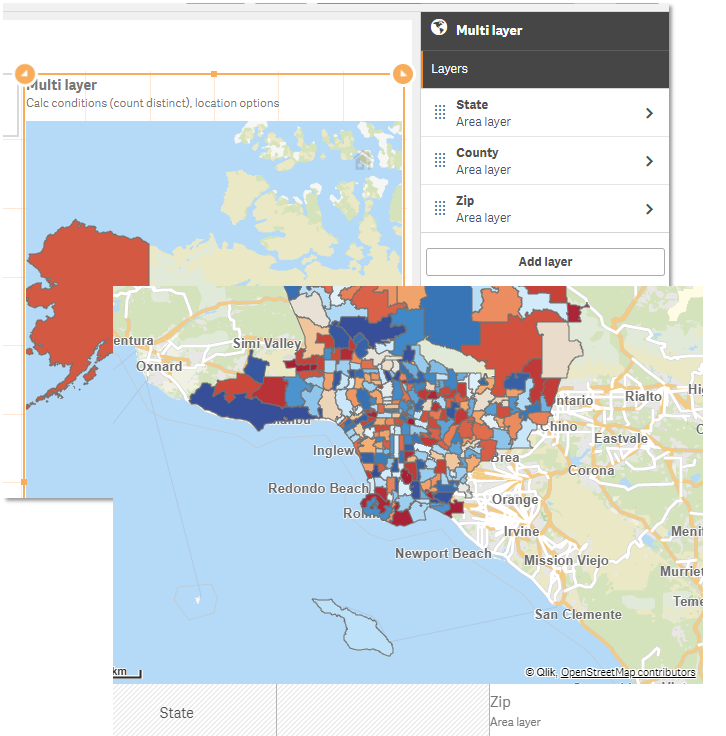Expand the Zip area layer settings
Image resolution: width=726 pixels, height=736 pixels.
coord(650,209)
